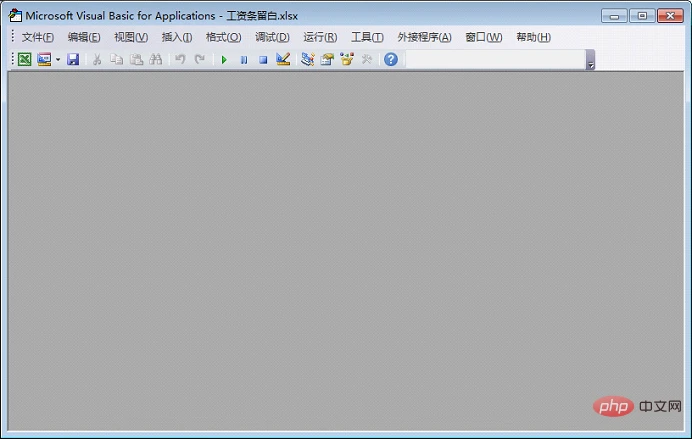This screenshot has width=692, height=439.
Task: Maximize the VBA editor window
Action: pyautogui.click(x=642, y=16)
